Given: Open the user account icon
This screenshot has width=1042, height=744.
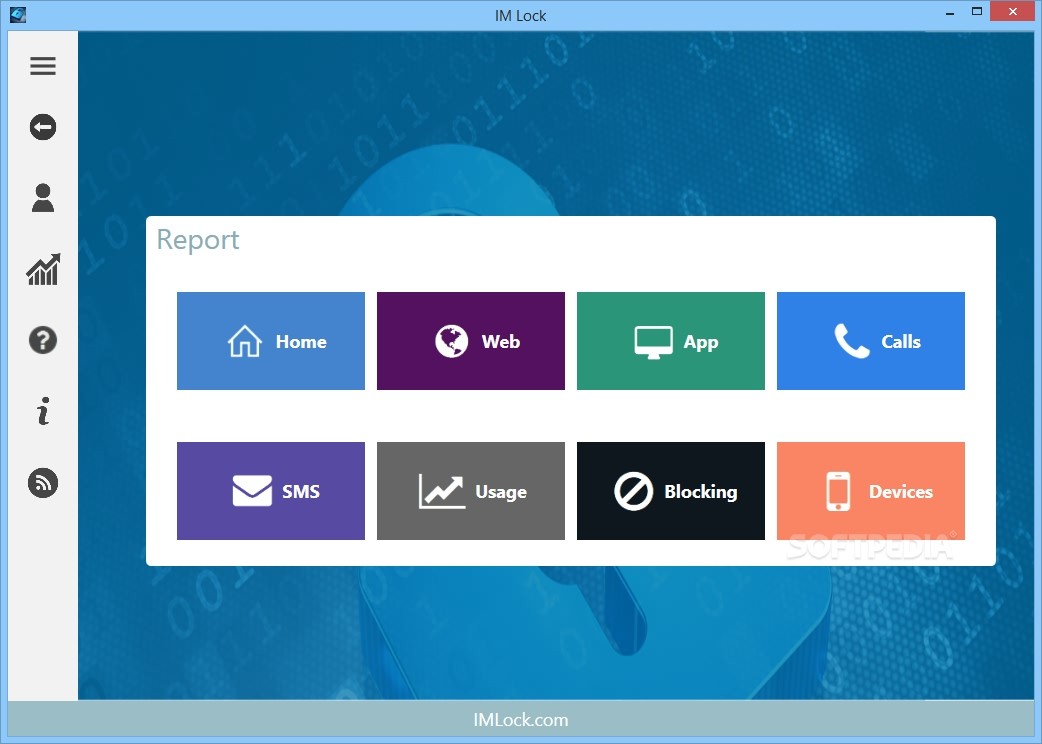Looking at the screenshot, I should pyautogui.click(x=43, y=198).
